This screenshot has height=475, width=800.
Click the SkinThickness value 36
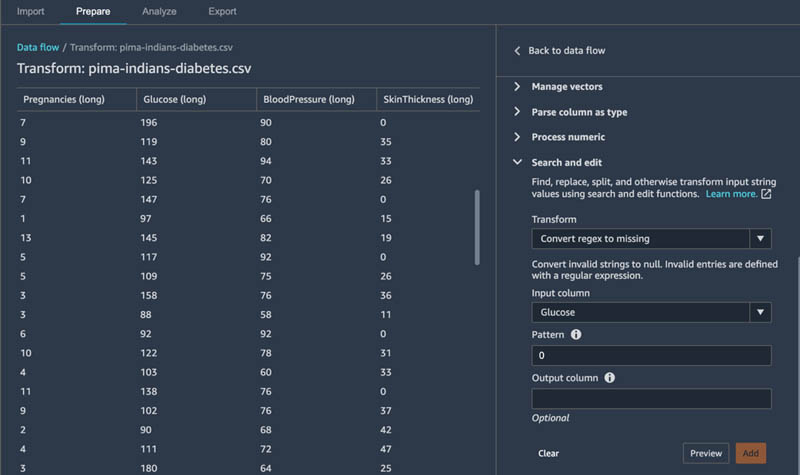[x=386, y=295]
